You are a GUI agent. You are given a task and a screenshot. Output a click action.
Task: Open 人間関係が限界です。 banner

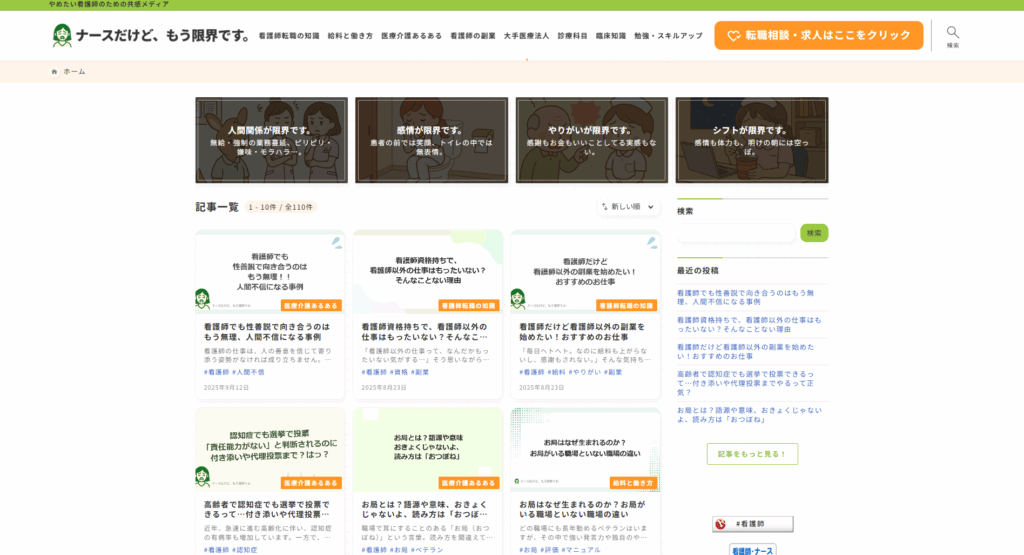(271, 140)
